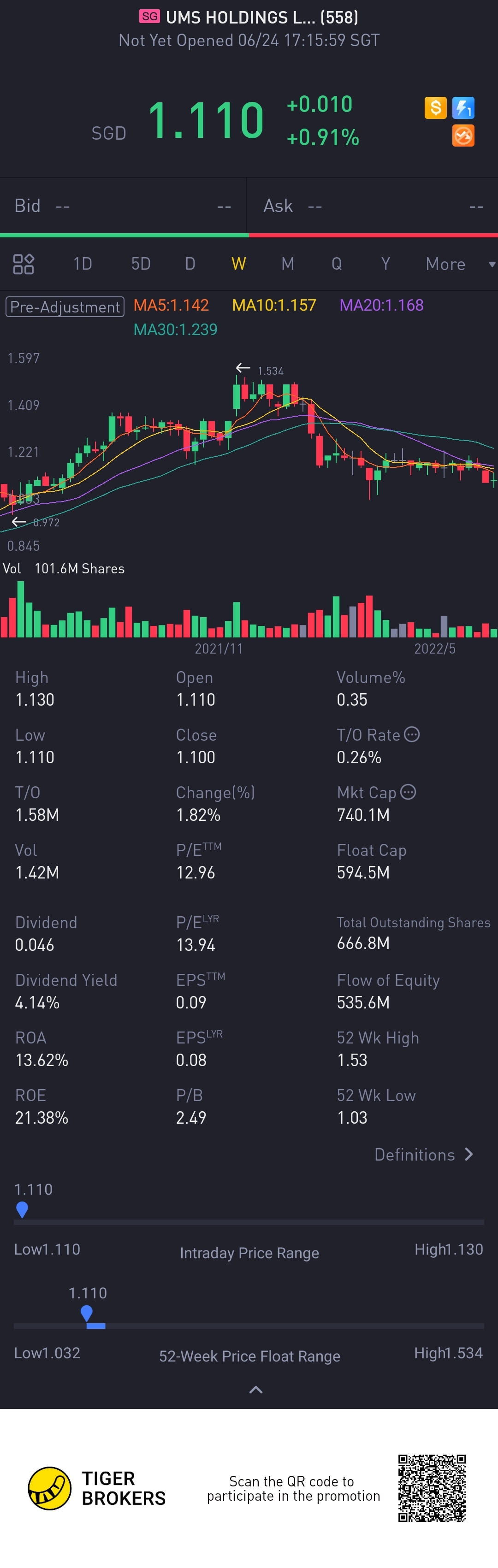498x1568 pixels.
Task: Tap the intraday price range marker
Action: pyautogui.click(x=22, y=1209)
